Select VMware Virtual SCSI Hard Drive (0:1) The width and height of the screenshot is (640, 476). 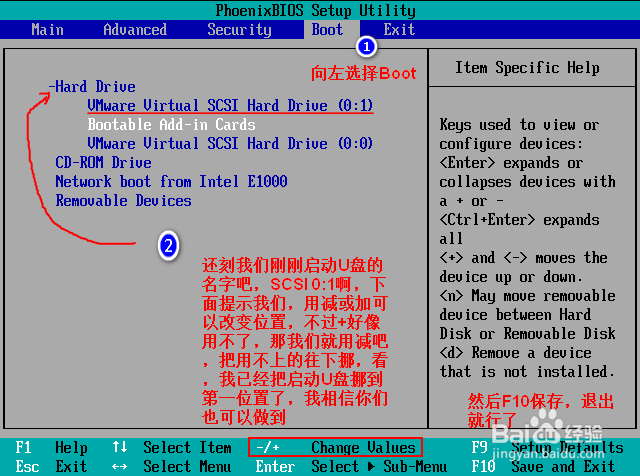(230, 105)
